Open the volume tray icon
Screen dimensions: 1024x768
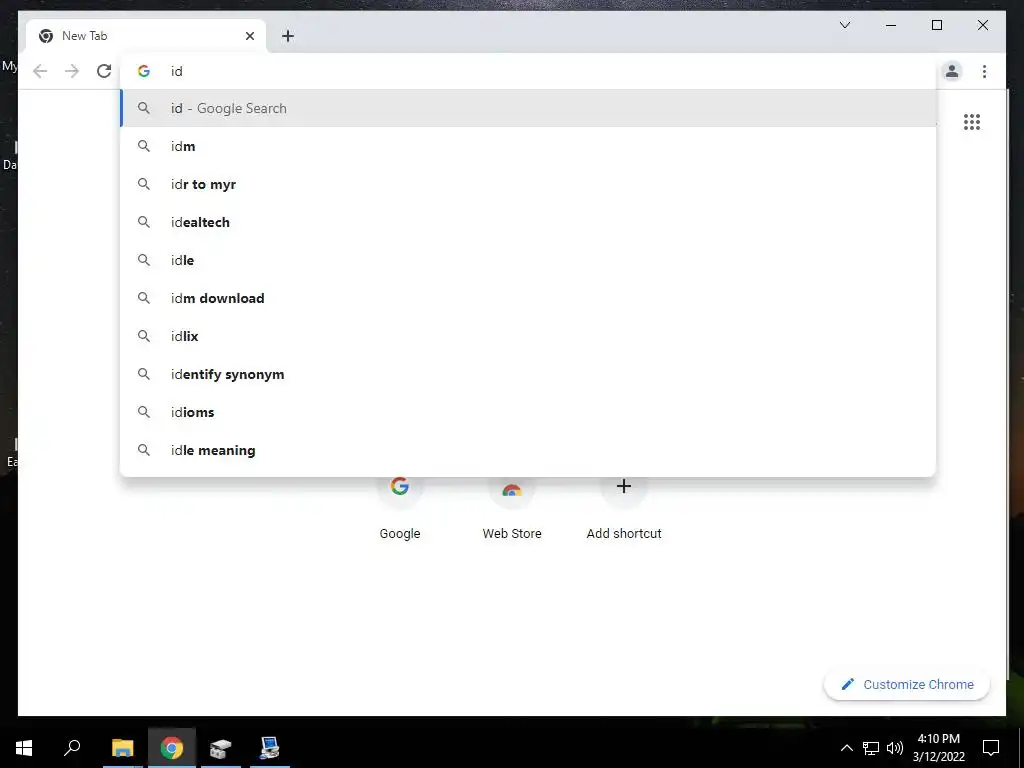pyautogui.click(x=895, y=748)
